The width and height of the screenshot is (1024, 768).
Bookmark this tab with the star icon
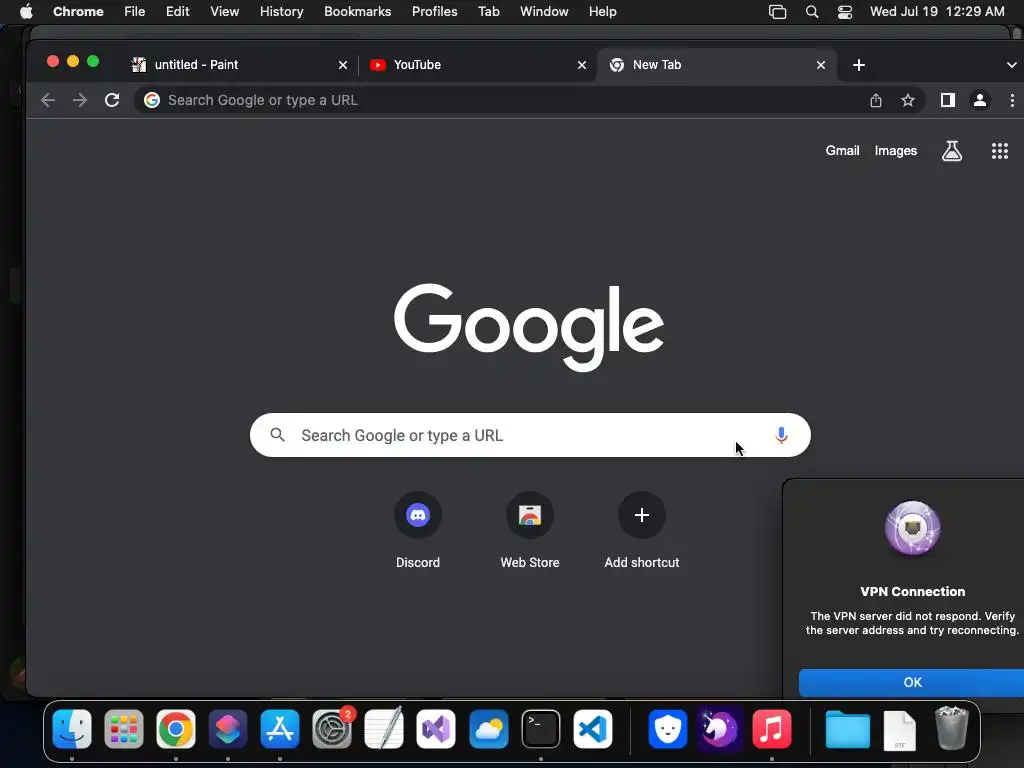coord(908,100)
